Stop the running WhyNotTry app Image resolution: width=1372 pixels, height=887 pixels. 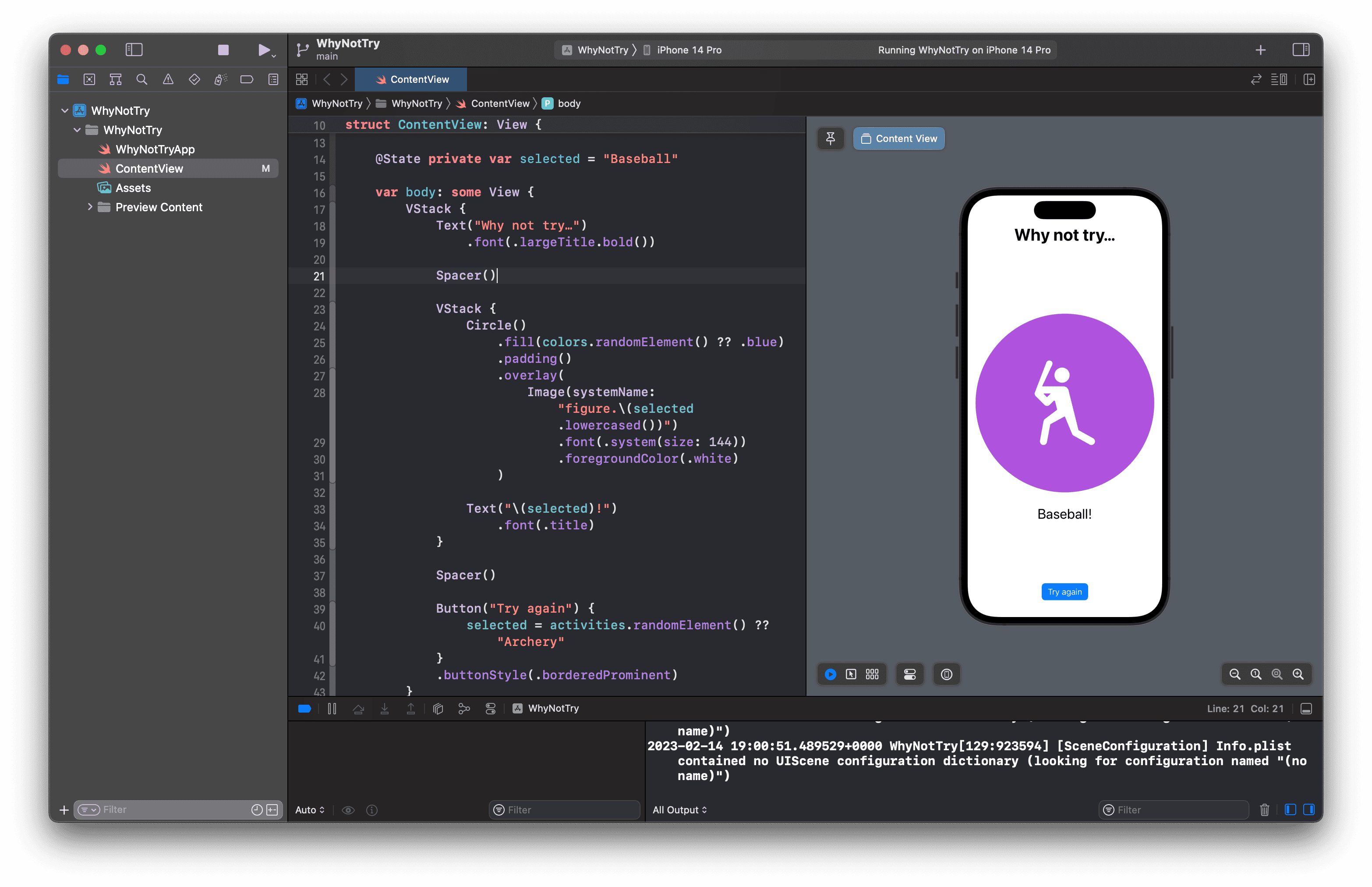(x=223, y=50)
